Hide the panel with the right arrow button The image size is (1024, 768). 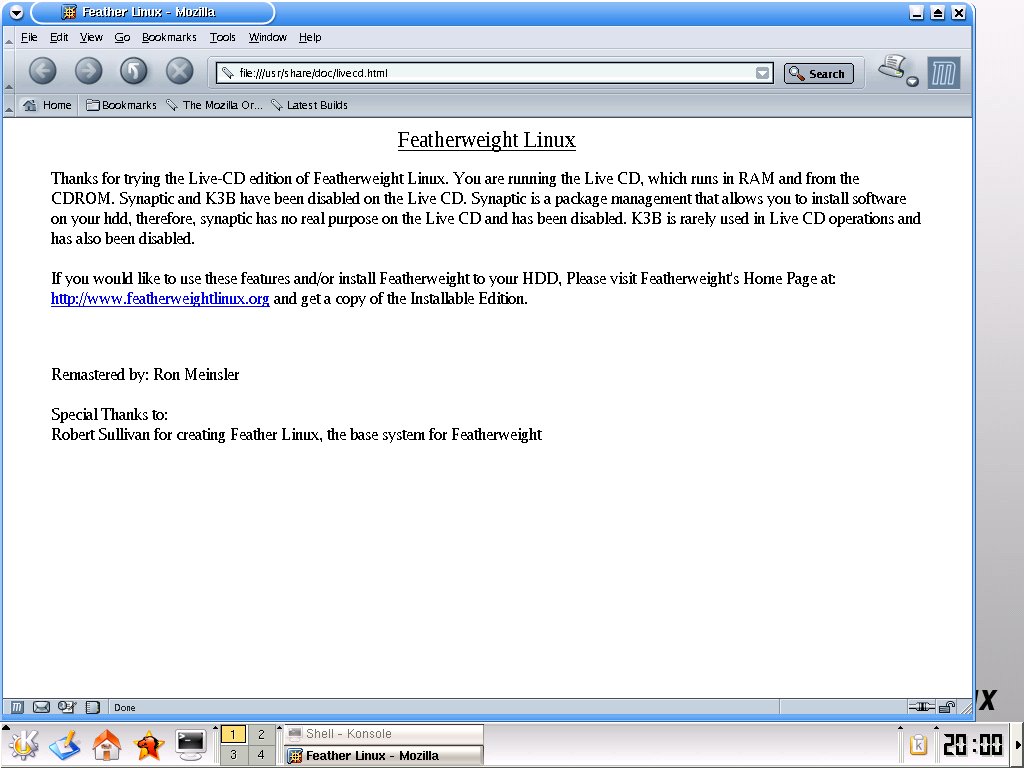click(1018, 745)
